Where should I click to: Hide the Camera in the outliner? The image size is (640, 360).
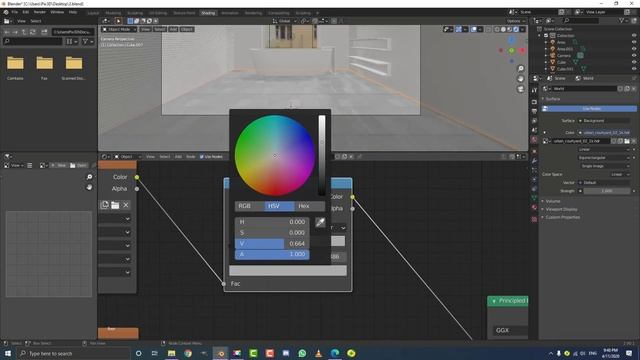click(x=634, y=56)
